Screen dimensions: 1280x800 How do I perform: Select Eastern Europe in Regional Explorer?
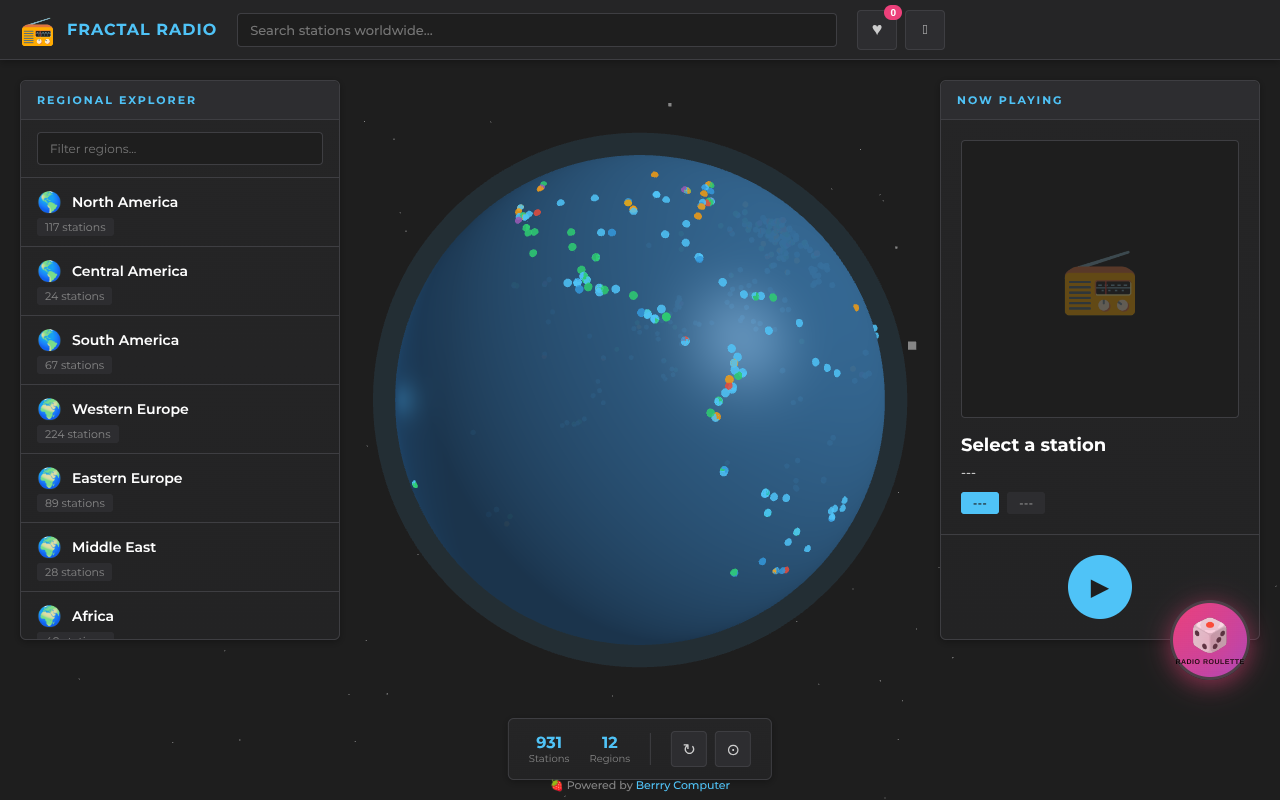[x=180, y=487]
